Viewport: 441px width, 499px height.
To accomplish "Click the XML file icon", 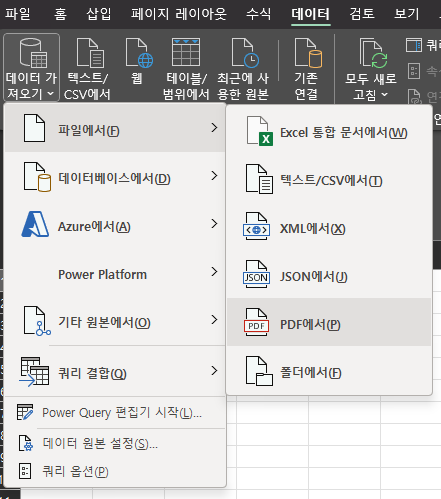I will tap(256, 226).
